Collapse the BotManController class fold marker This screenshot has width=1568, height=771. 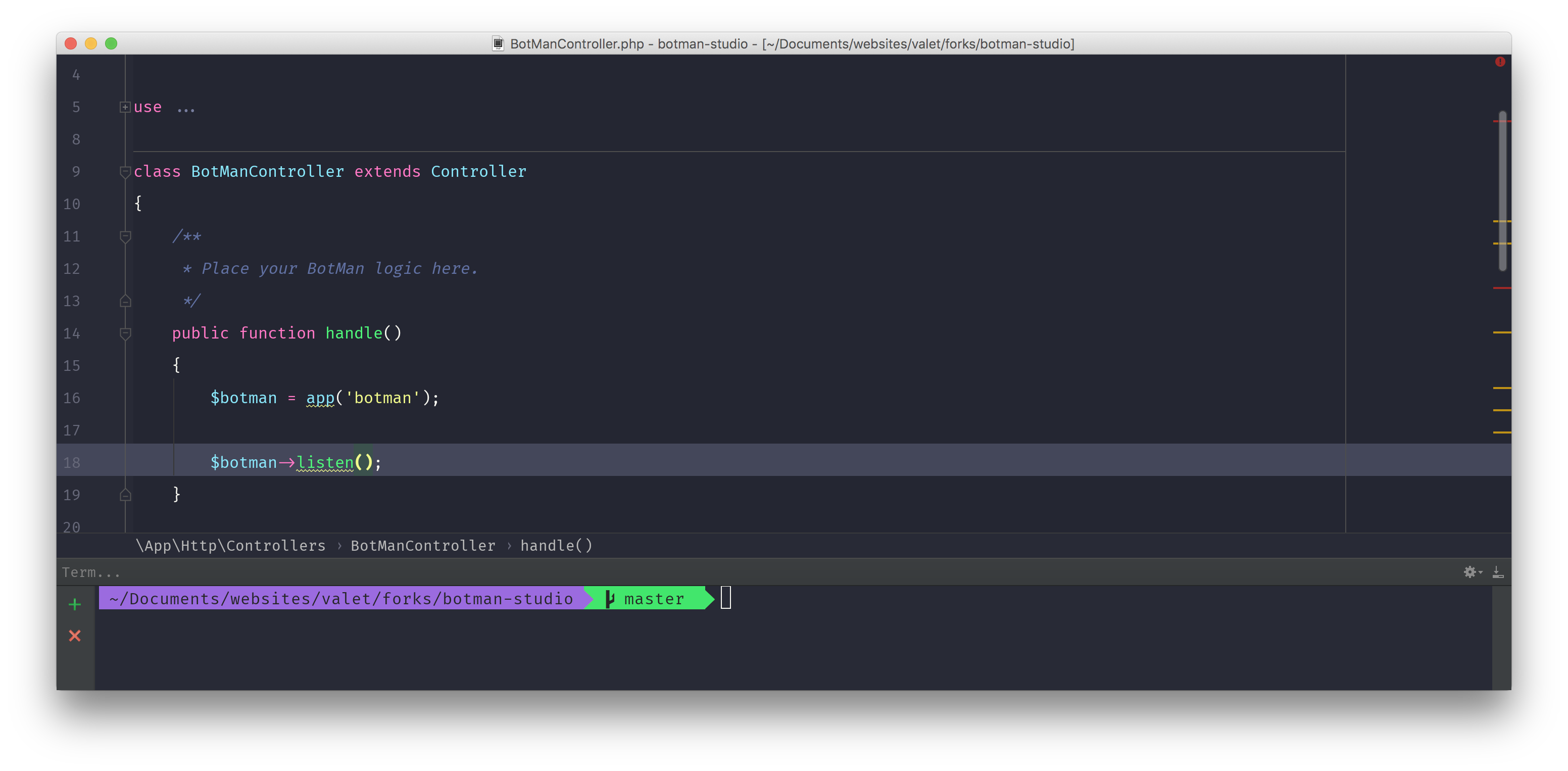coord(125,172)
